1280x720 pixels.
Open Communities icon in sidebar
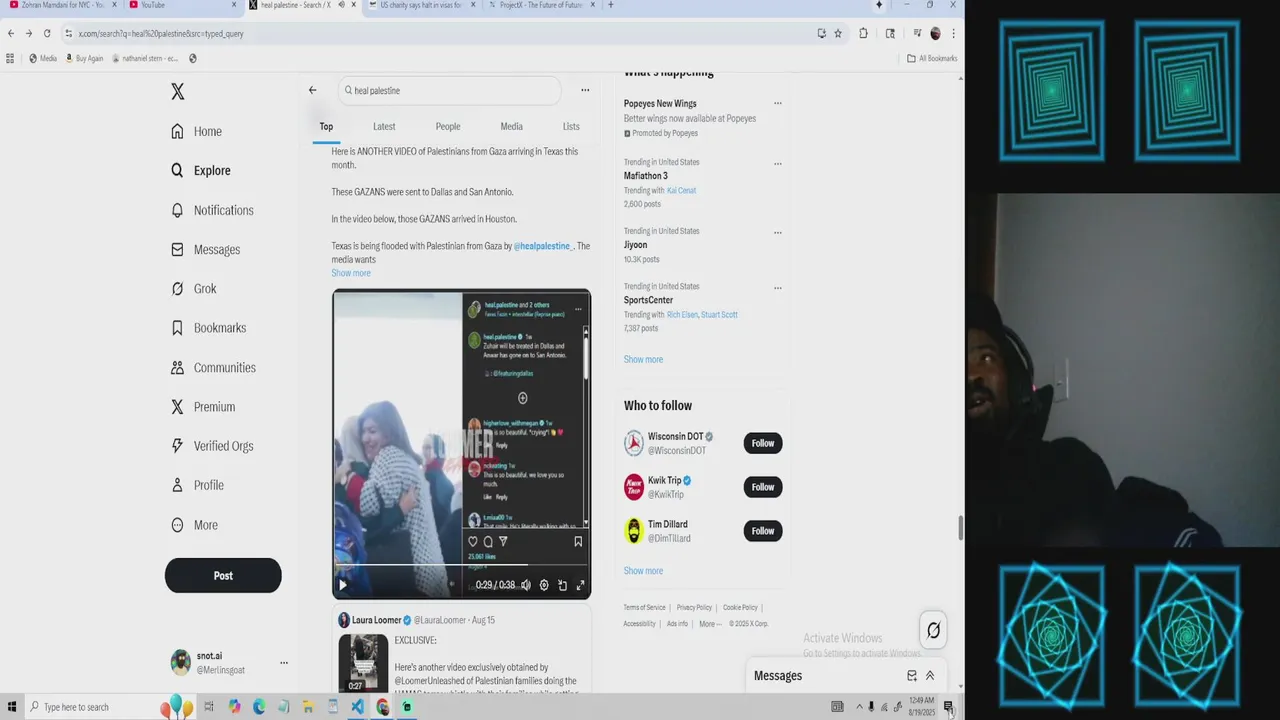point(177,368)
